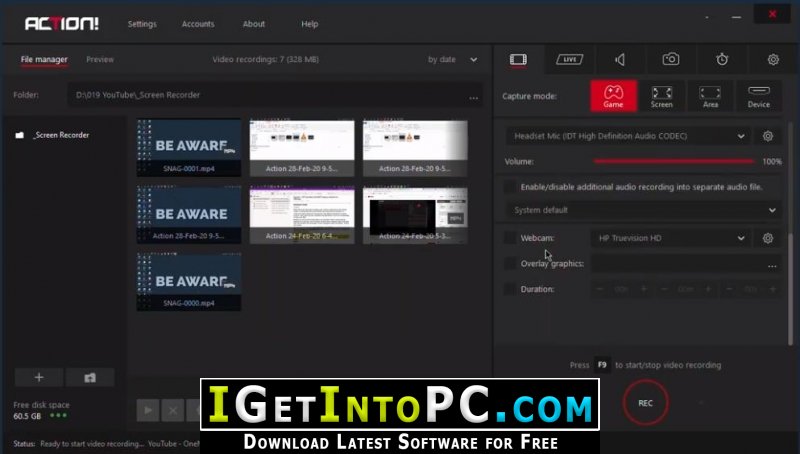Browse folder path with ellipsis button
Screen dimensions: 800x454
(473, 97)
